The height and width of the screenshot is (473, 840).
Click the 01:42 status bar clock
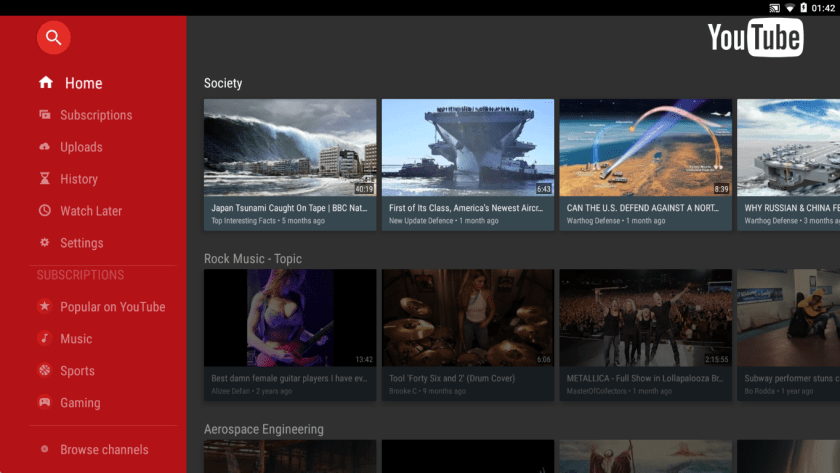pyautogui.click(x=823, y=7)
